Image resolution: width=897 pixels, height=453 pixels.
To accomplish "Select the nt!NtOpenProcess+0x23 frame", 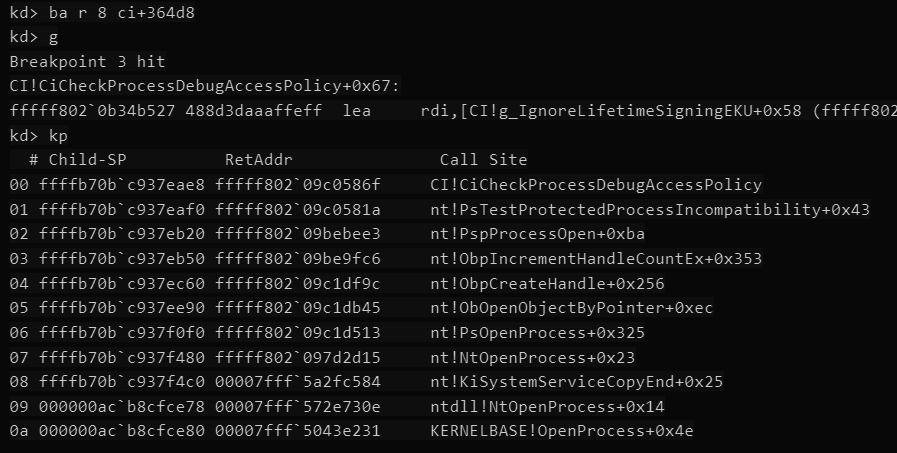I will tap(532, 357).
